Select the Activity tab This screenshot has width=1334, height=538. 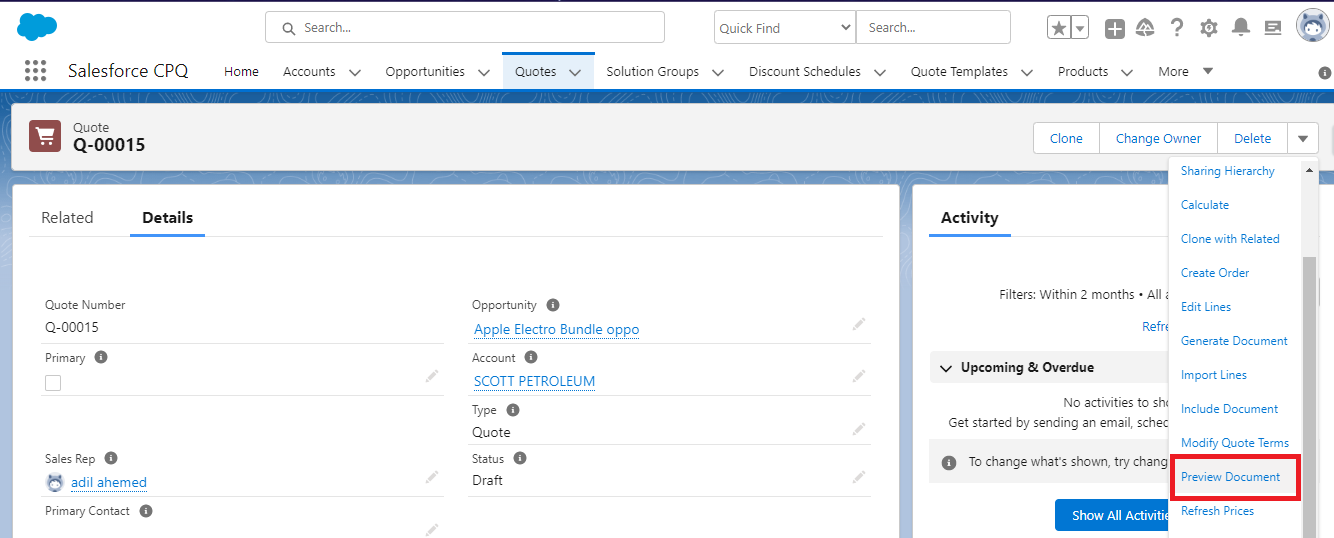pos(969,217)
